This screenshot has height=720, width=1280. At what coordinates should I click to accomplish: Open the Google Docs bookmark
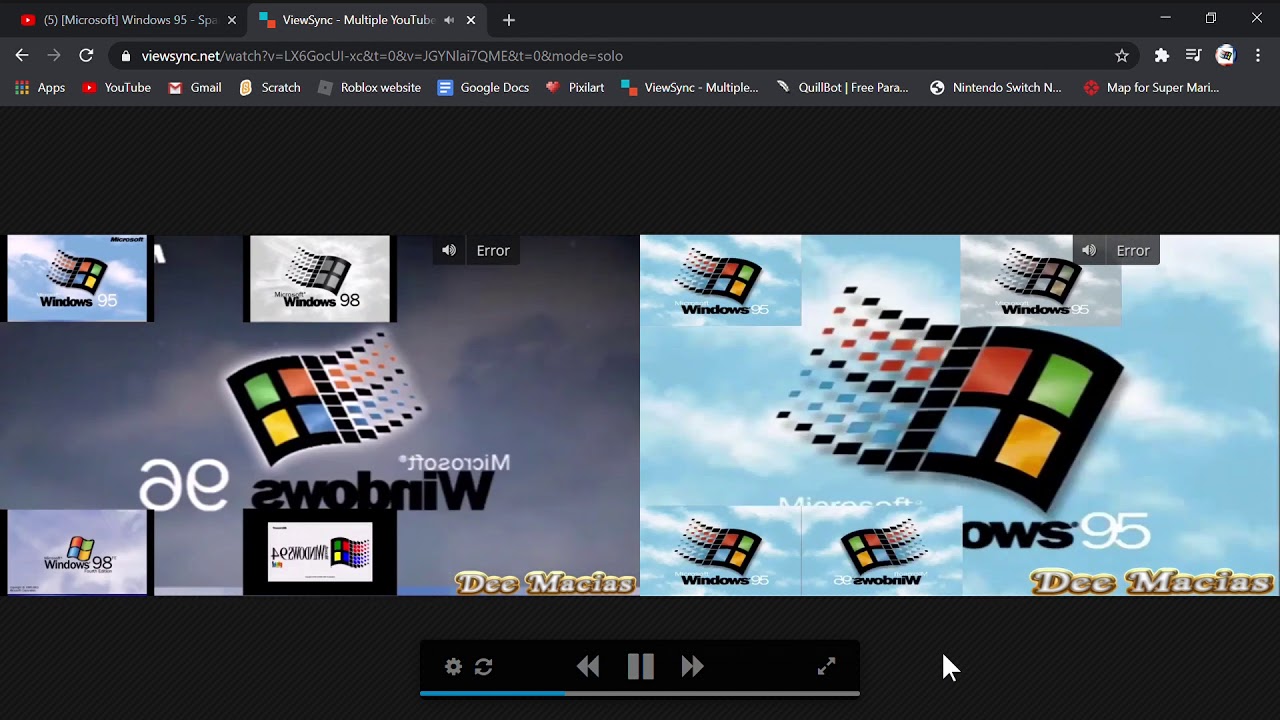[484, 88]
